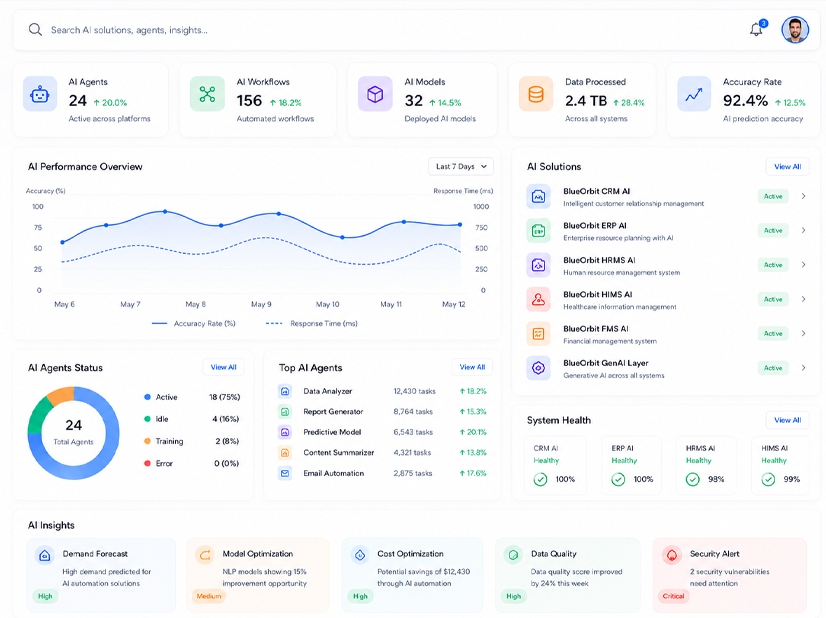Expand the BlueOrbit CRM AI chevron
The height and width of the screenshot is (618, 826).
pyautogui.click(x=803, y=196)
